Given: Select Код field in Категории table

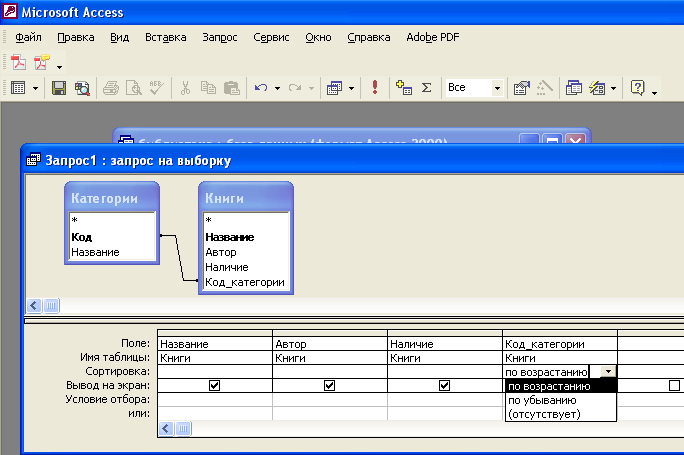Looking at the screenshot, I should [112, 237].
